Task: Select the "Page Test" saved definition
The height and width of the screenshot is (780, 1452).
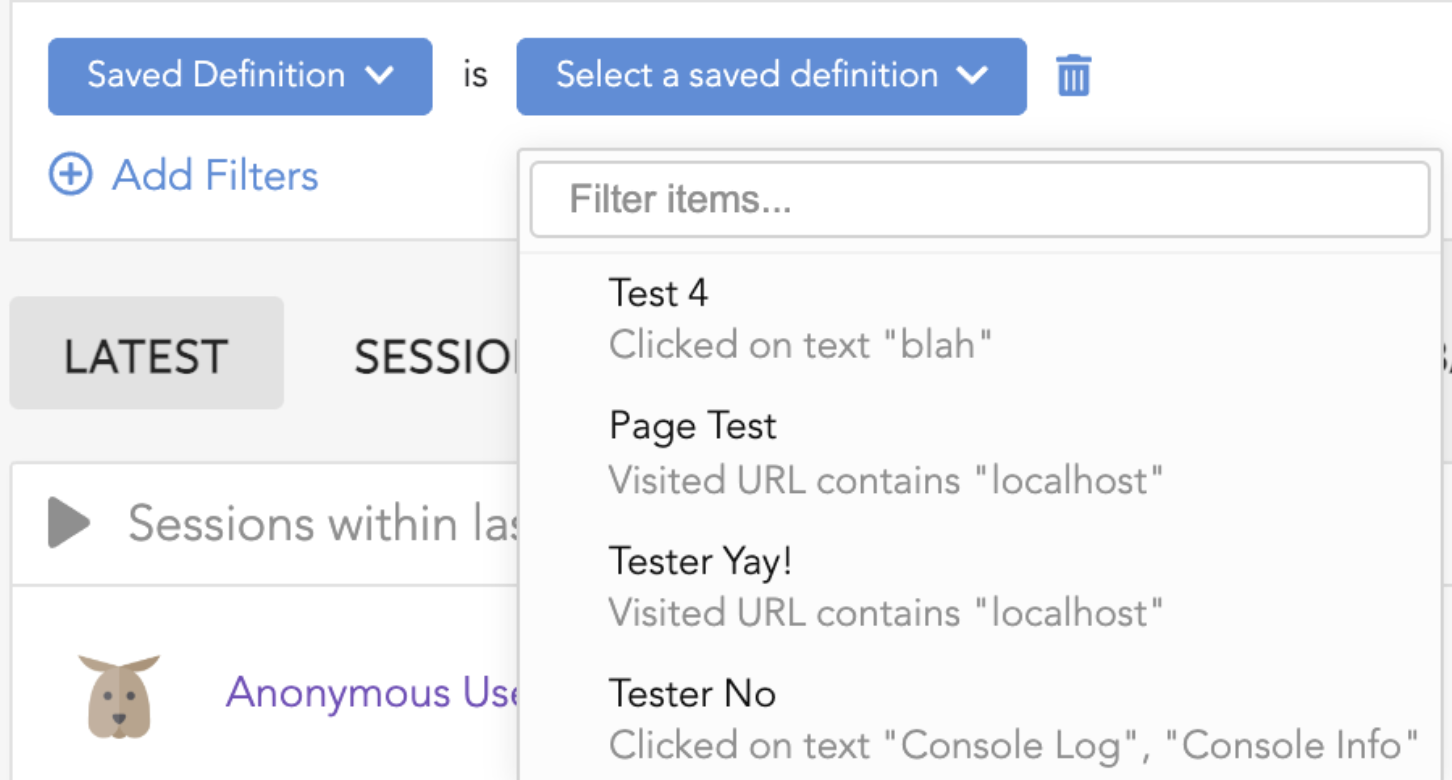Action: tap(693, 426)
